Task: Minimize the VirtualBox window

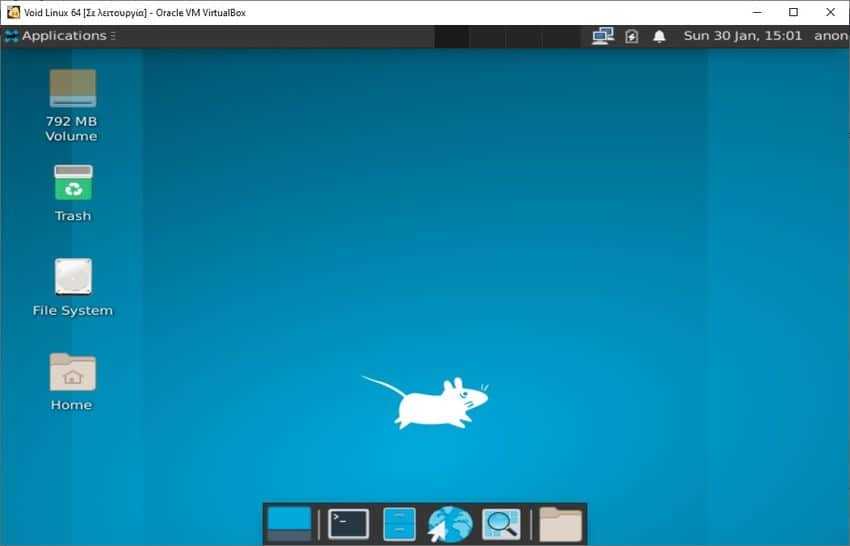Action: pos(758,12)
